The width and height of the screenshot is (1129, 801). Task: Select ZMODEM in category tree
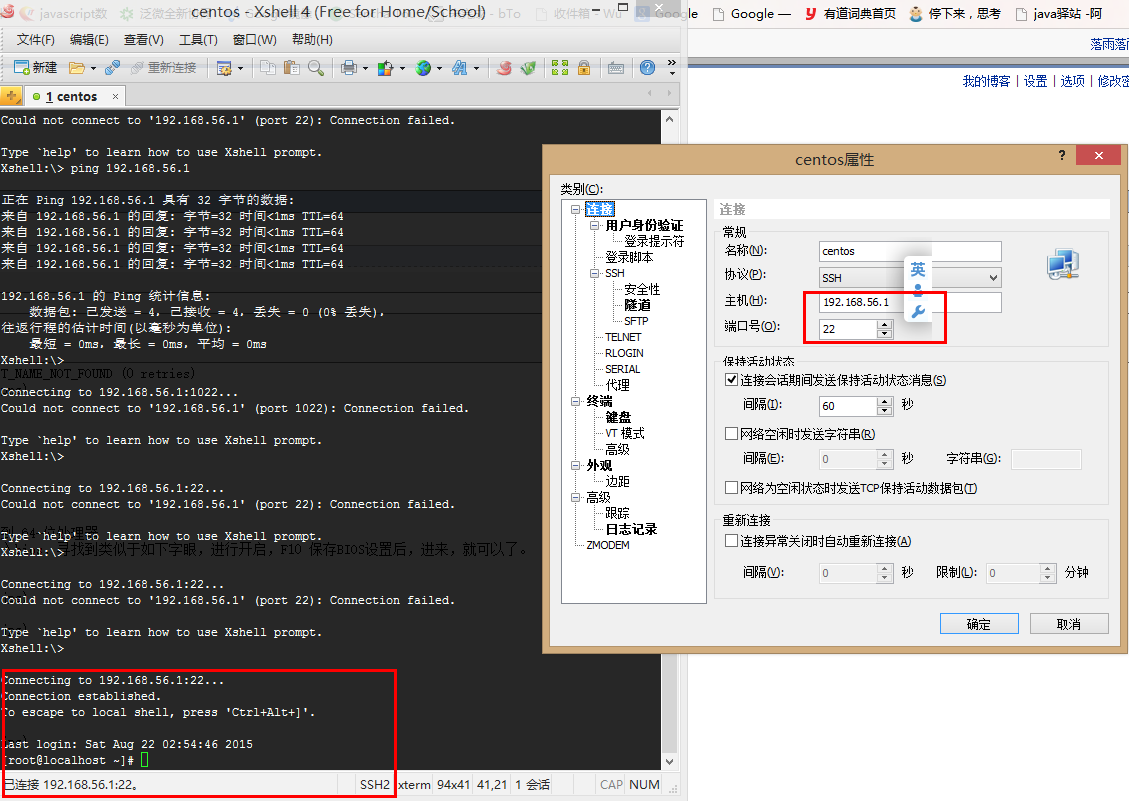pyautogui.click(x=608, y=545)
